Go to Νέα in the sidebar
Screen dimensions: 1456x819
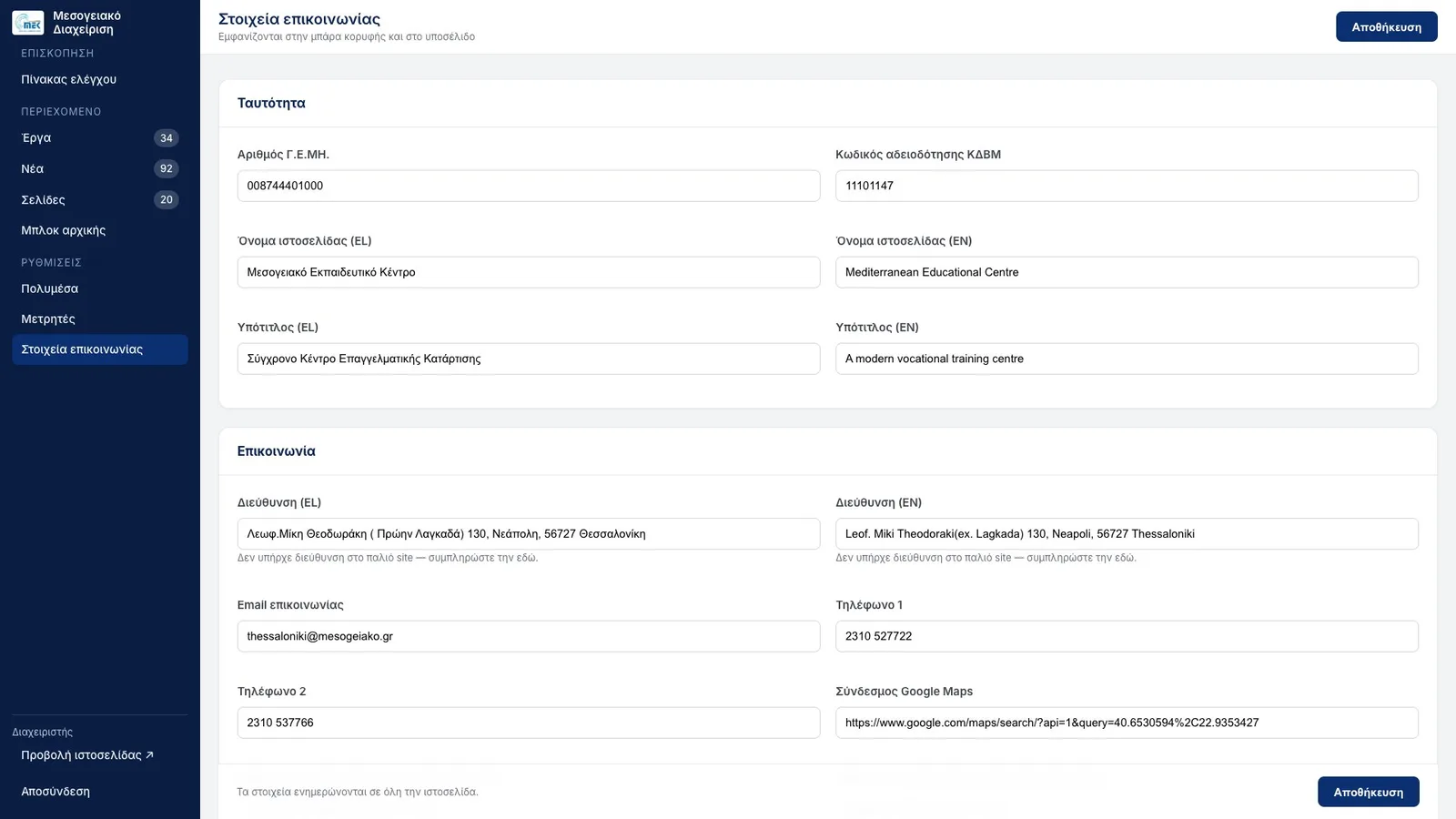coord(100,168)
